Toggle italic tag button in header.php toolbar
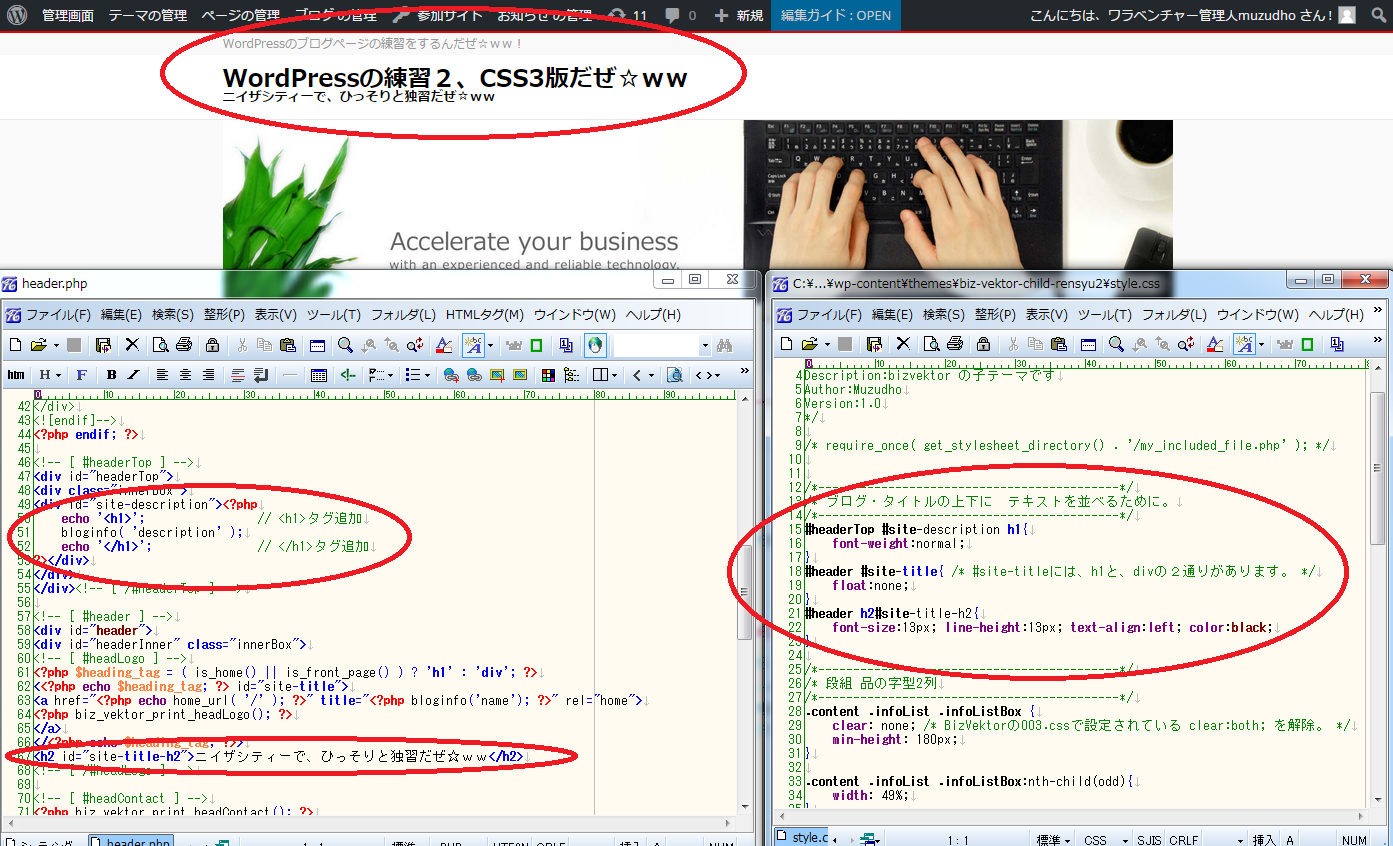 pos(134,375)
